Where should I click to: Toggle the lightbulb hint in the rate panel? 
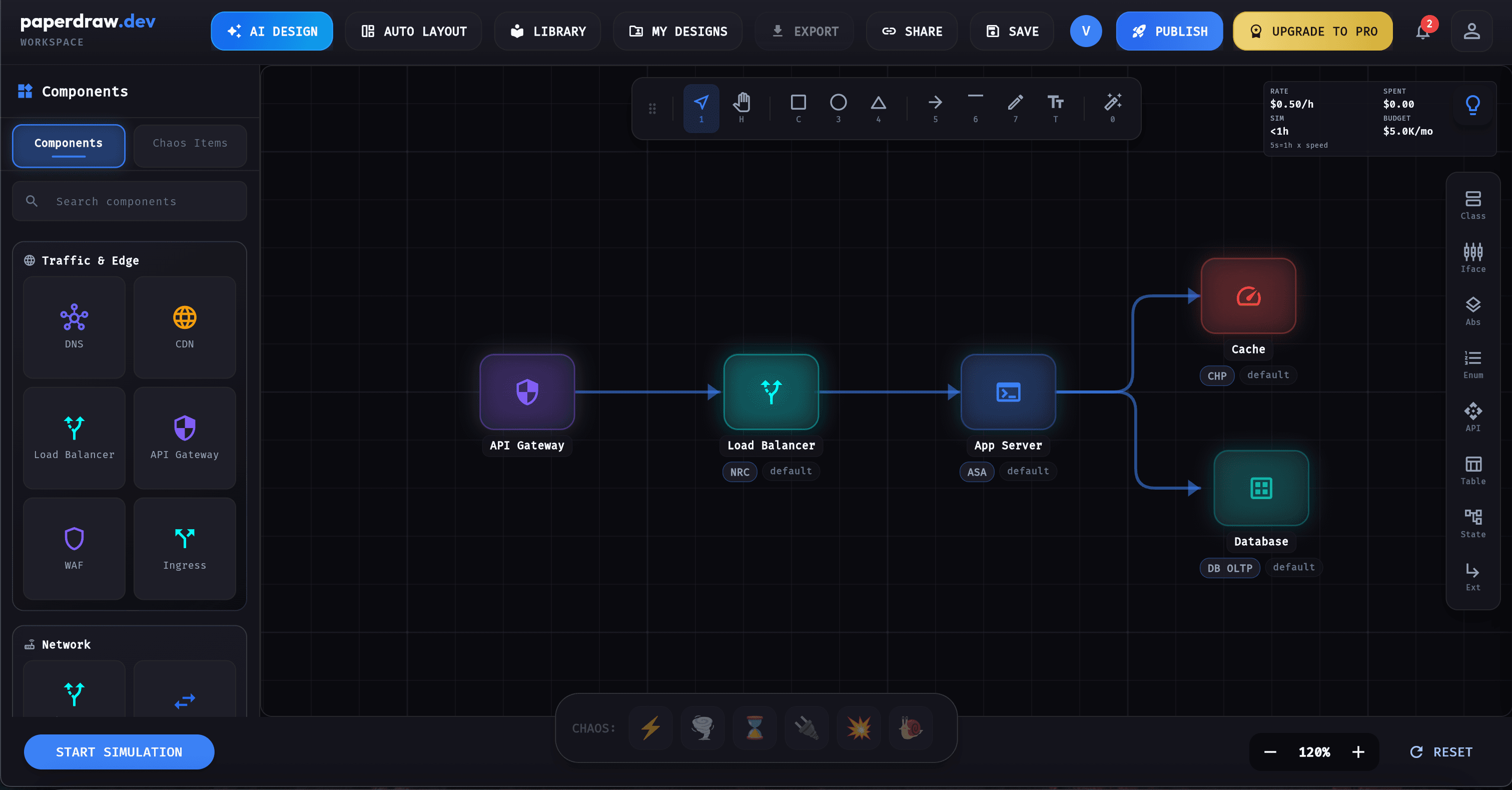point(1472,105)
